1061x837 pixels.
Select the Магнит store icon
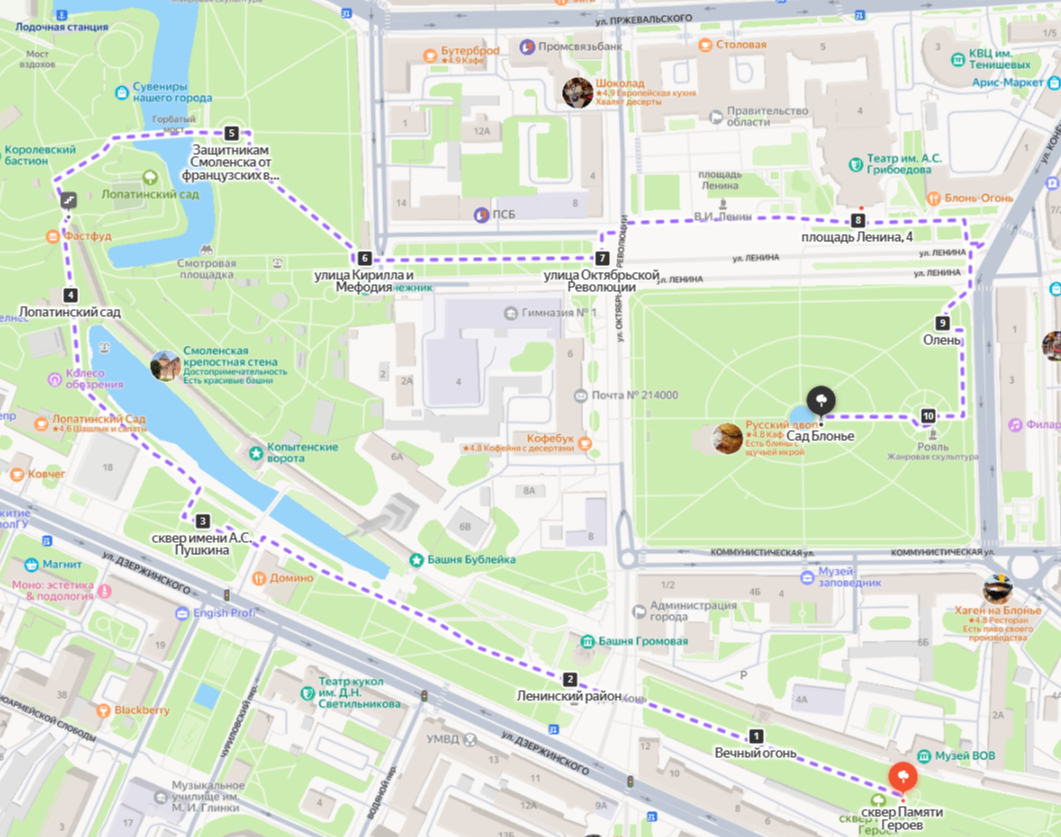coord(31,564)
